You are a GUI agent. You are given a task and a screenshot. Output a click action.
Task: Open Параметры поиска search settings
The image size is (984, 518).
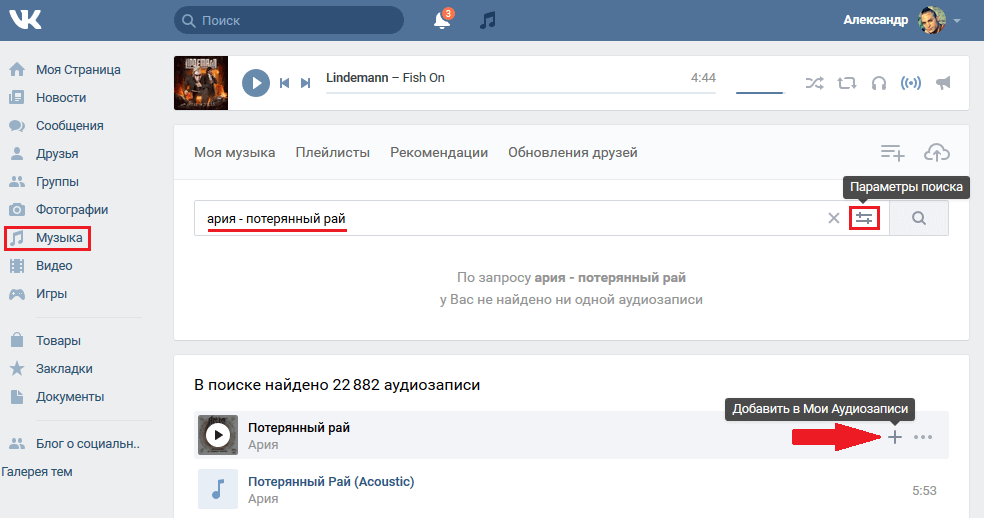click(x=864, y=219)
